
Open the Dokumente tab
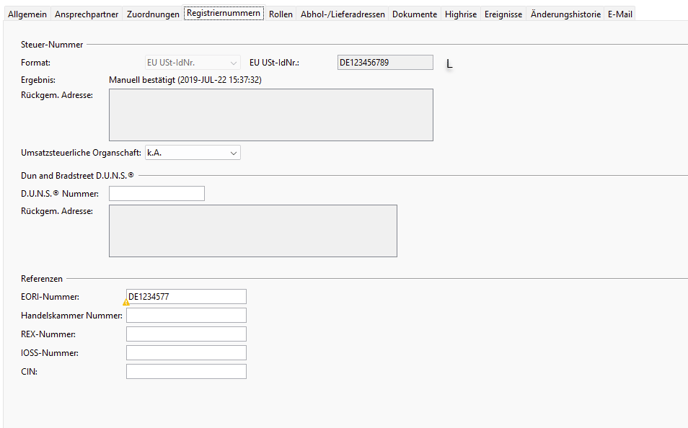(415, 14)
